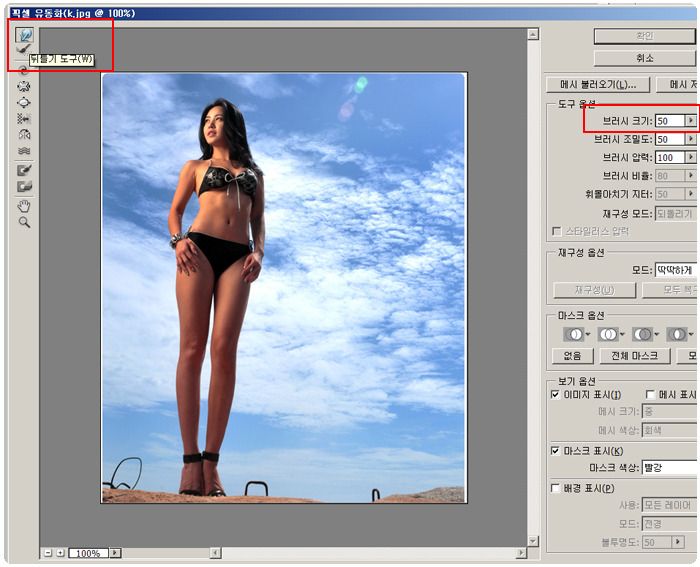
Task: Click the vertical scrollbar down arrow
Action: click(533, 541)
